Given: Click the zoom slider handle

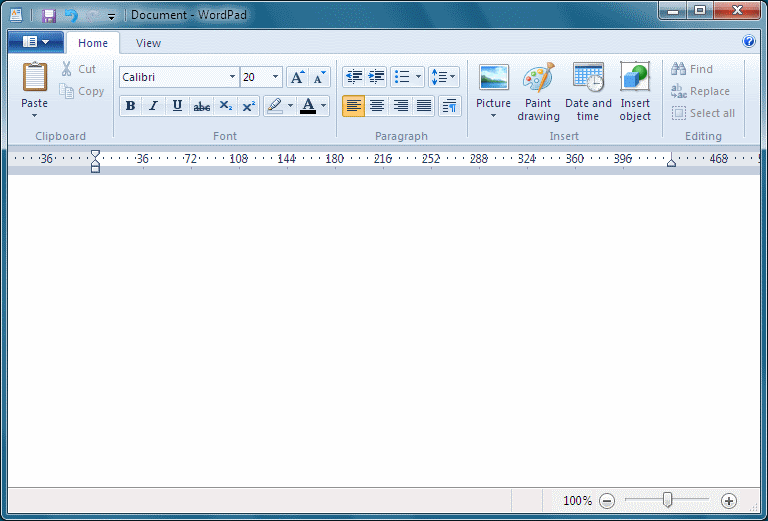Looking at the screenshot, I should click(x=667, y=500).
